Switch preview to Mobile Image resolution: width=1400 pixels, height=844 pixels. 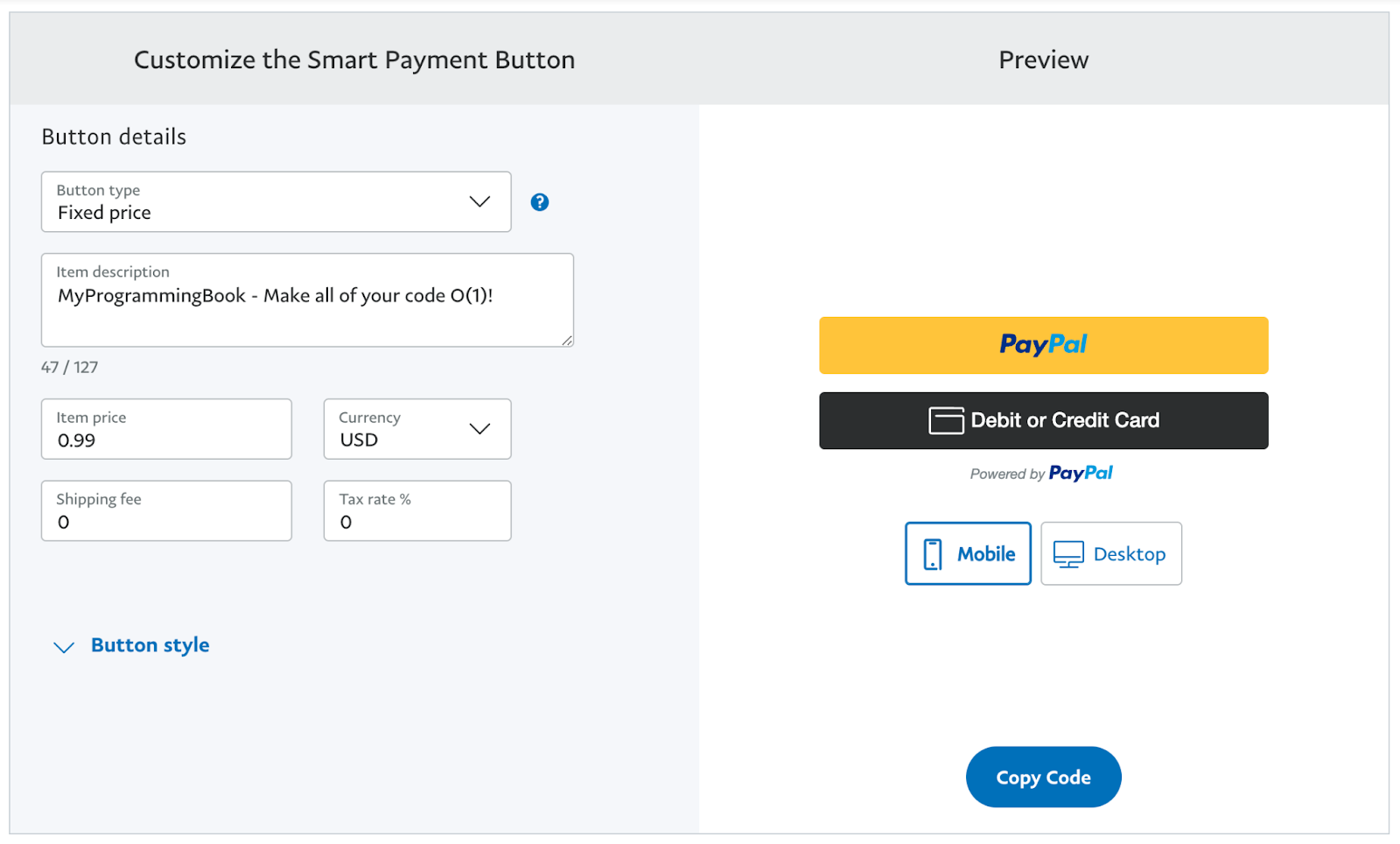click(x=968, y=554)
